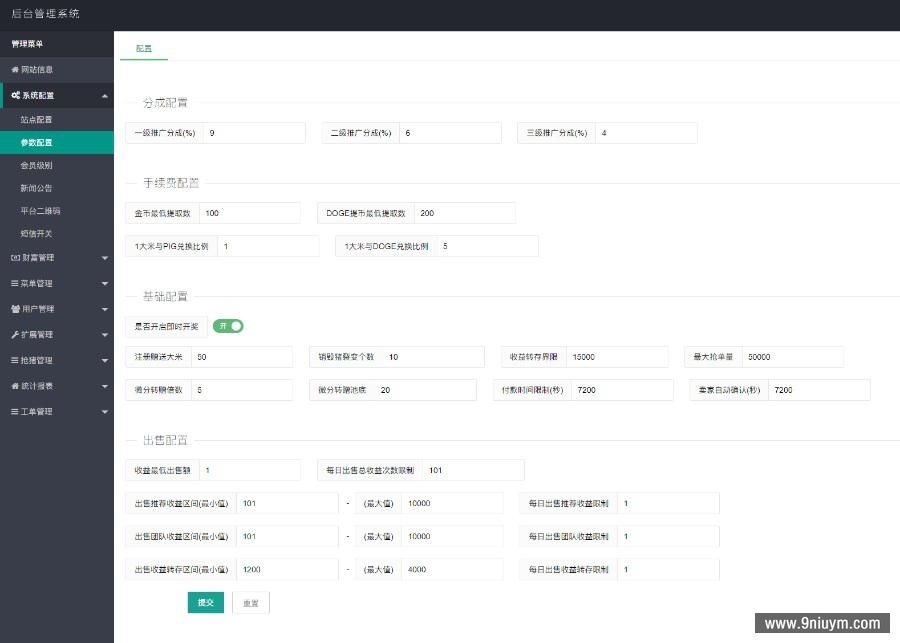Switch to the 配置 tab
Image resolution: width=900 pixels, height=643 pixels.
point(143,47)
